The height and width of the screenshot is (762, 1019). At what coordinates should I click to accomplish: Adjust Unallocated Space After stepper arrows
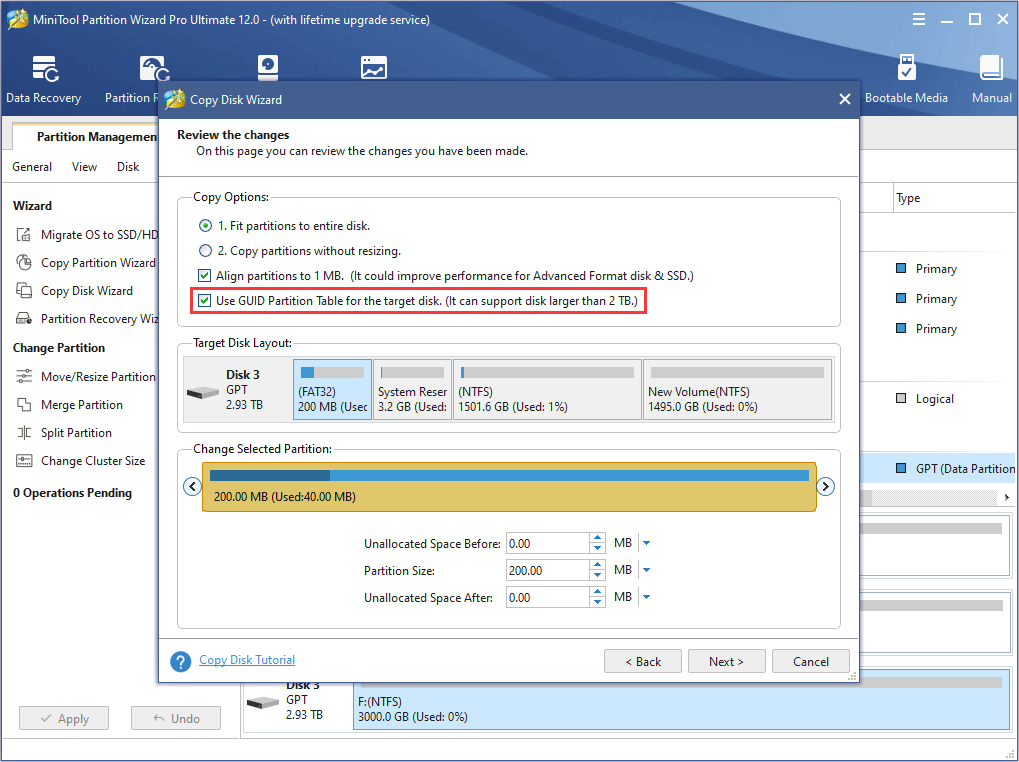tap(597, 597)
